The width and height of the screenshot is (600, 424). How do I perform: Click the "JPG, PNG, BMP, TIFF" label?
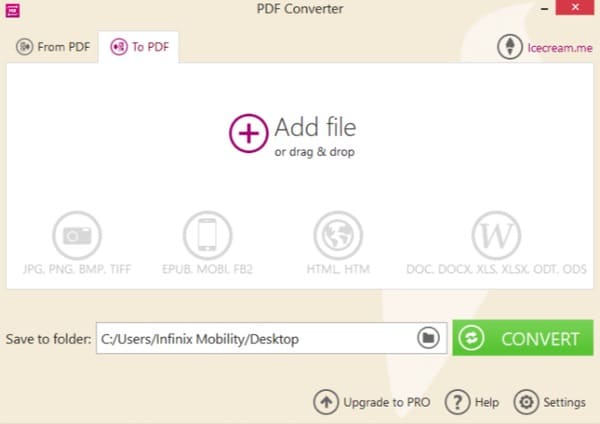pos(77,269)
